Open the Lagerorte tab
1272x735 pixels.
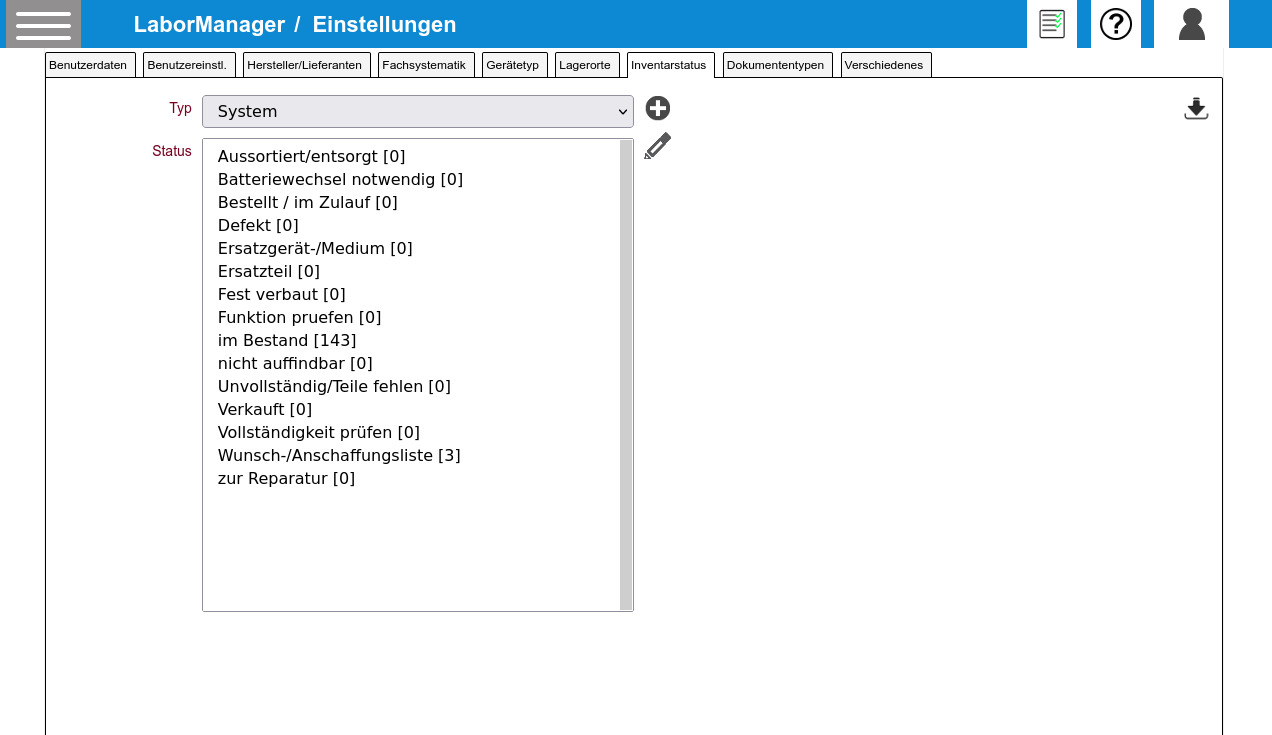(x=587, y=65)
